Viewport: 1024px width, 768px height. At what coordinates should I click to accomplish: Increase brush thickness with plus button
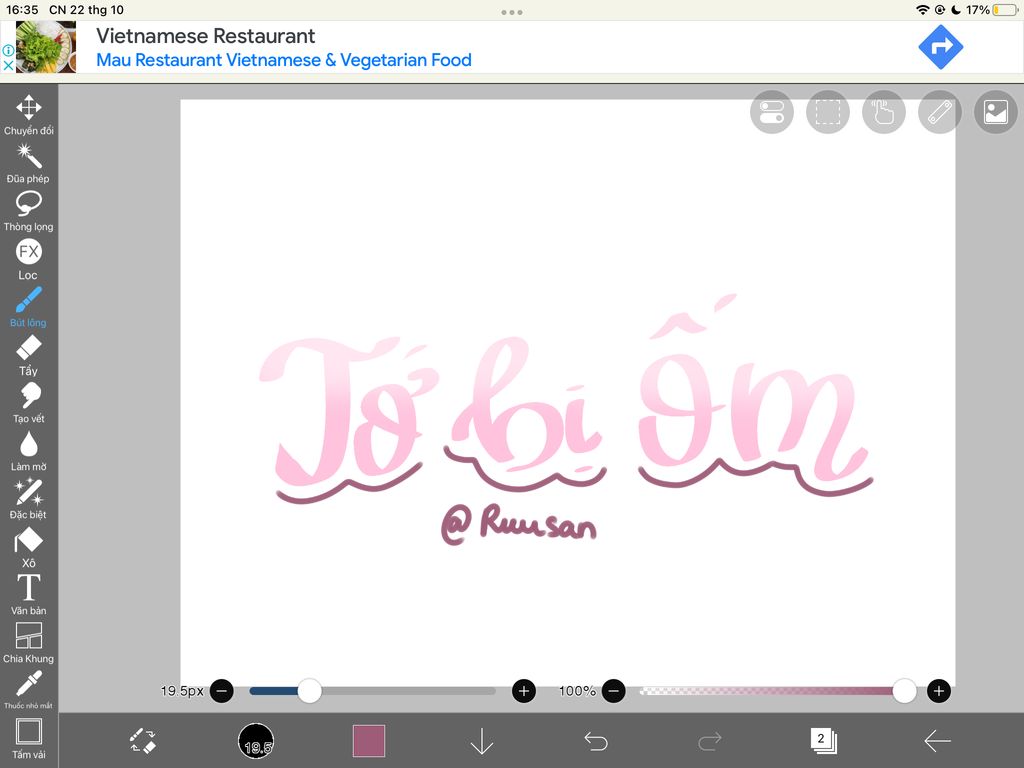click(x=524, y=691)
